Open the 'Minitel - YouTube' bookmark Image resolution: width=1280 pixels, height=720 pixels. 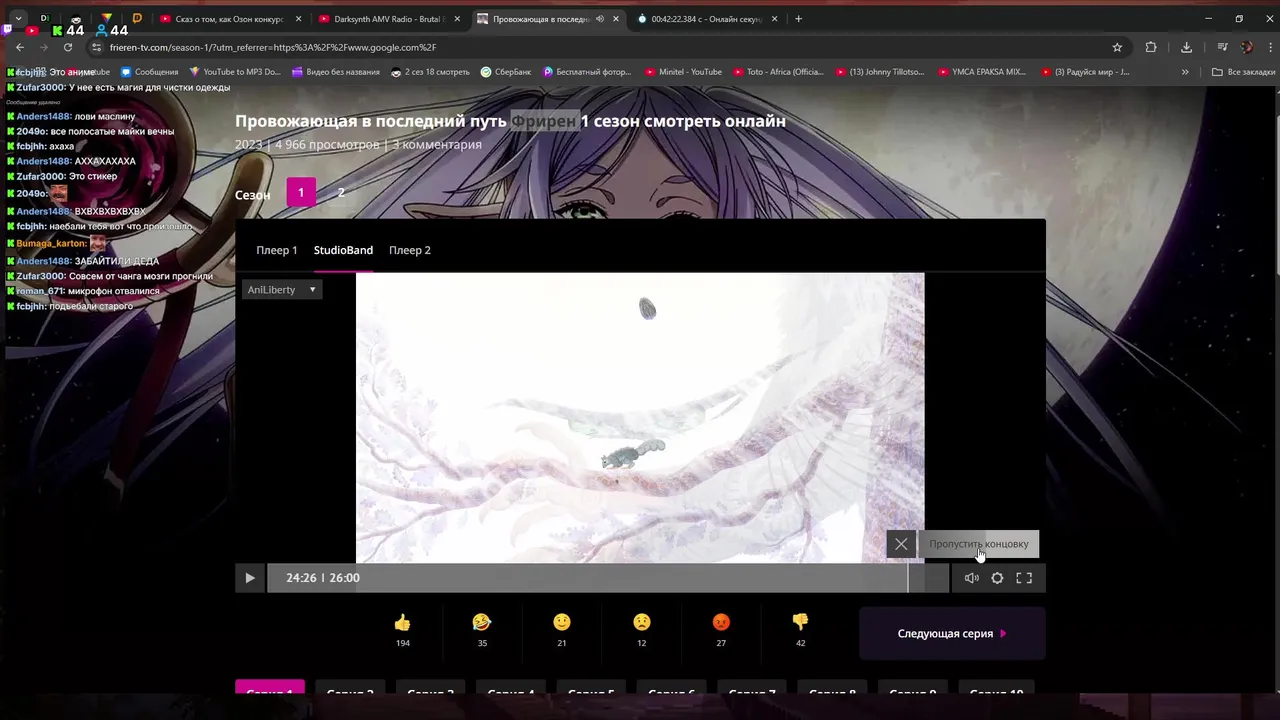[x=683, y=72]
